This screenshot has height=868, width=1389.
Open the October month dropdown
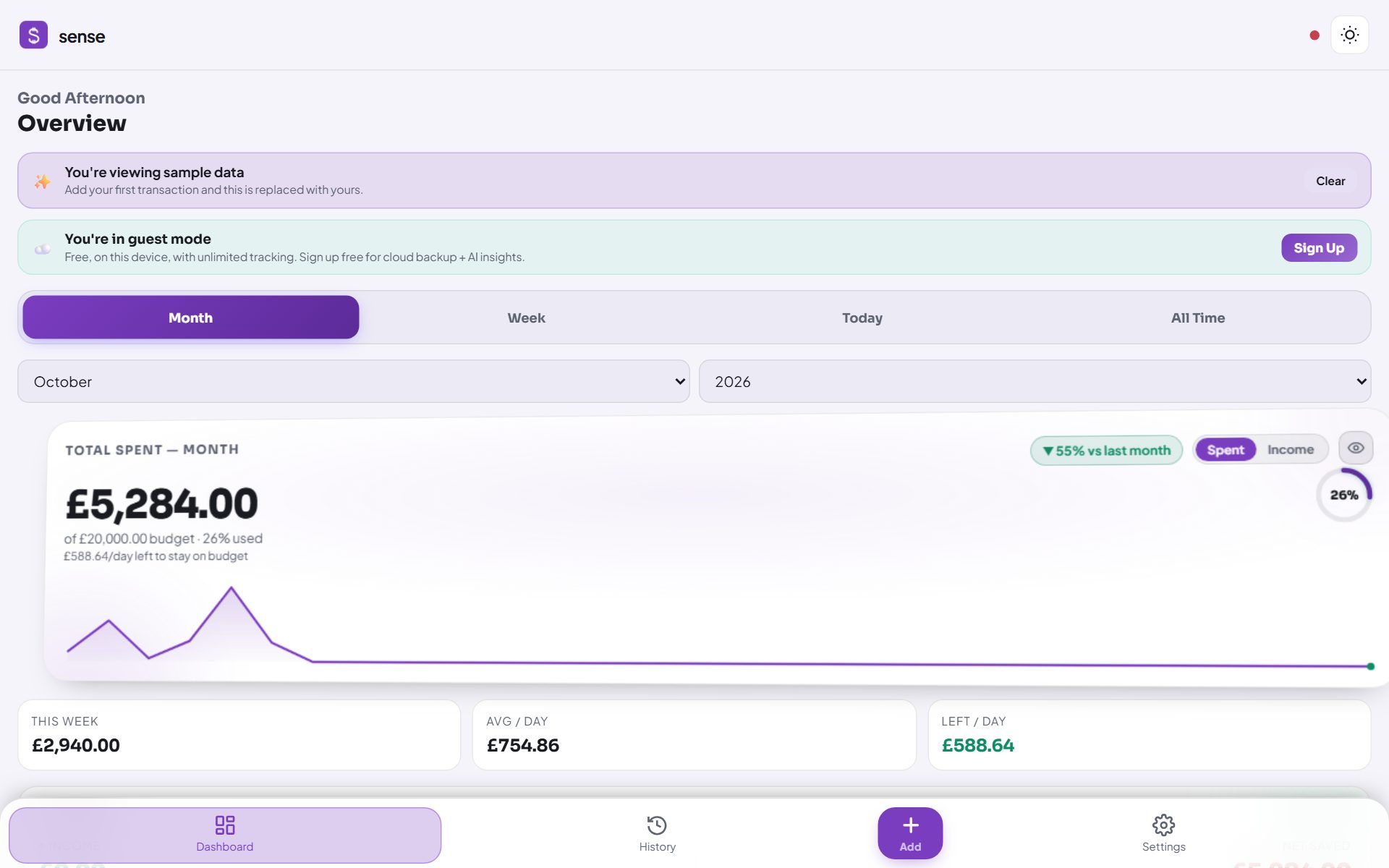click(x=354, y=381)
